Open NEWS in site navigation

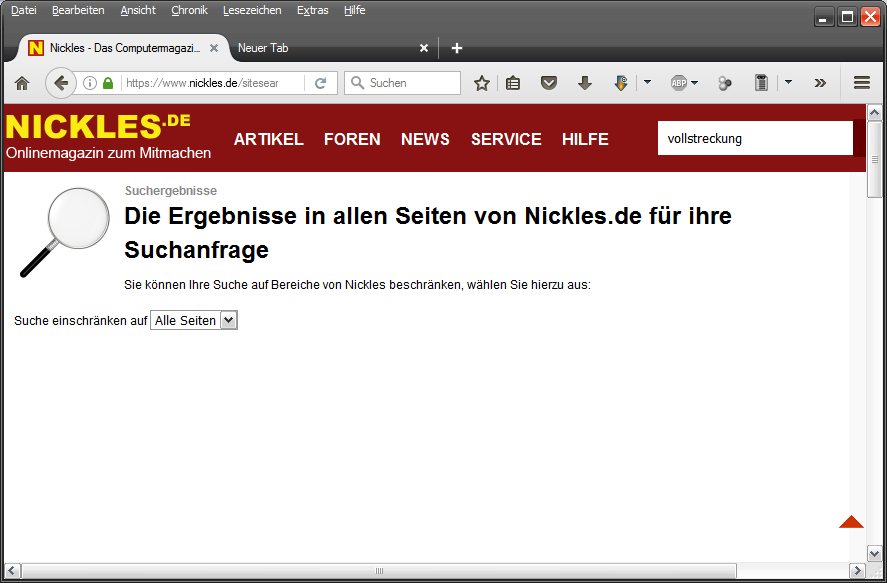coord(425,139)
